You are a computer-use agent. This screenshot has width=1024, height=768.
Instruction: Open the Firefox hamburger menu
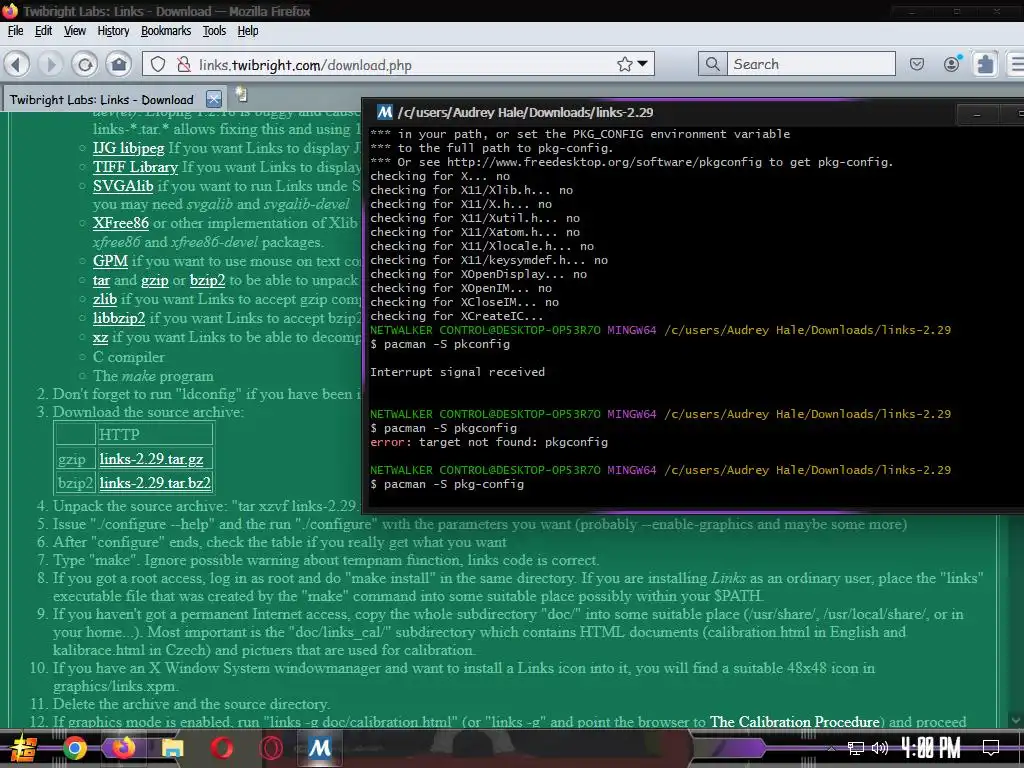tap(1016, 64)
